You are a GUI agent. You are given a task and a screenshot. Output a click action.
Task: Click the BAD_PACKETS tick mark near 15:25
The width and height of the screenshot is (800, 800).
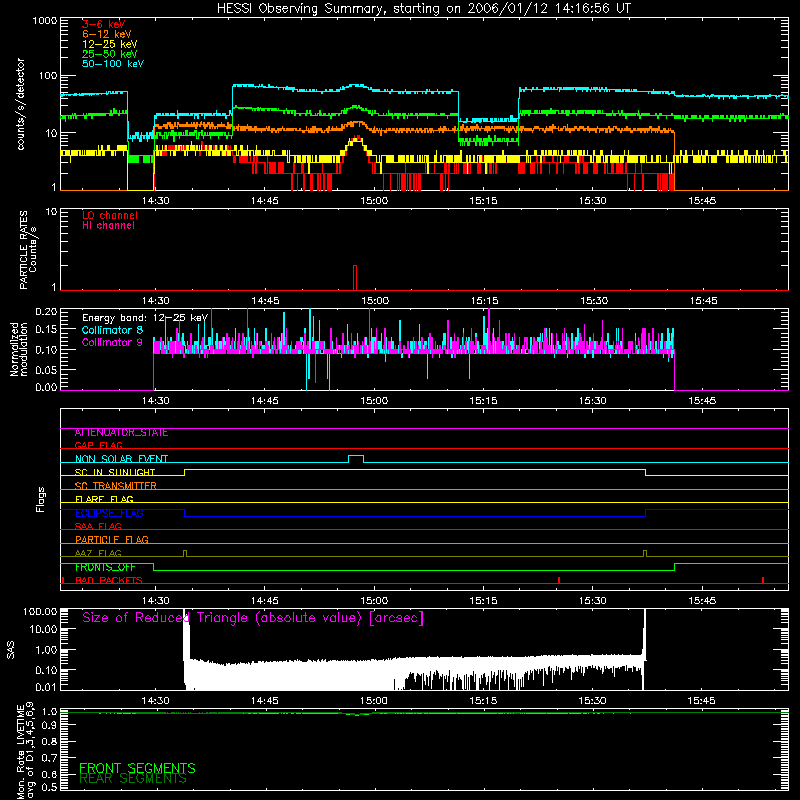point(559,580)
